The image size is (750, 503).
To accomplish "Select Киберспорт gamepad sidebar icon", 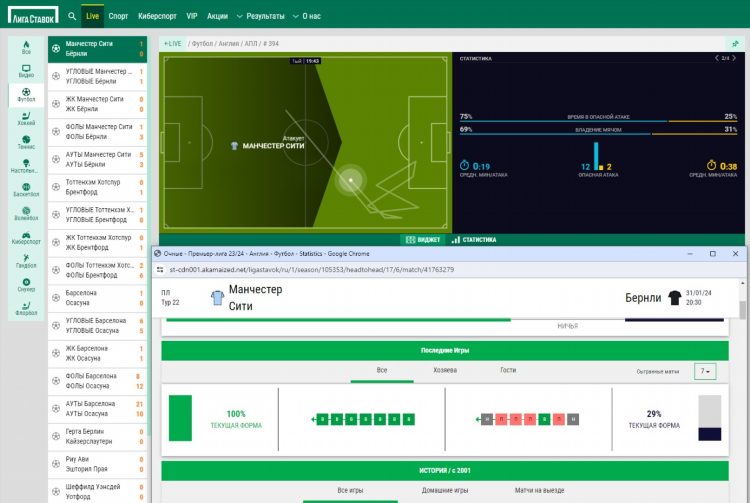I will click(x=26, y=237).
